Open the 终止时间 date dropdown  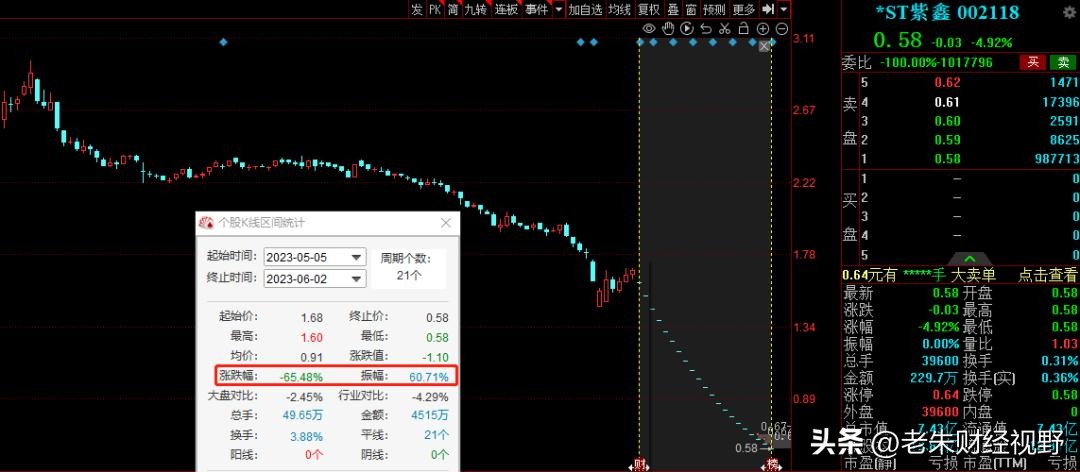point(356,278)
